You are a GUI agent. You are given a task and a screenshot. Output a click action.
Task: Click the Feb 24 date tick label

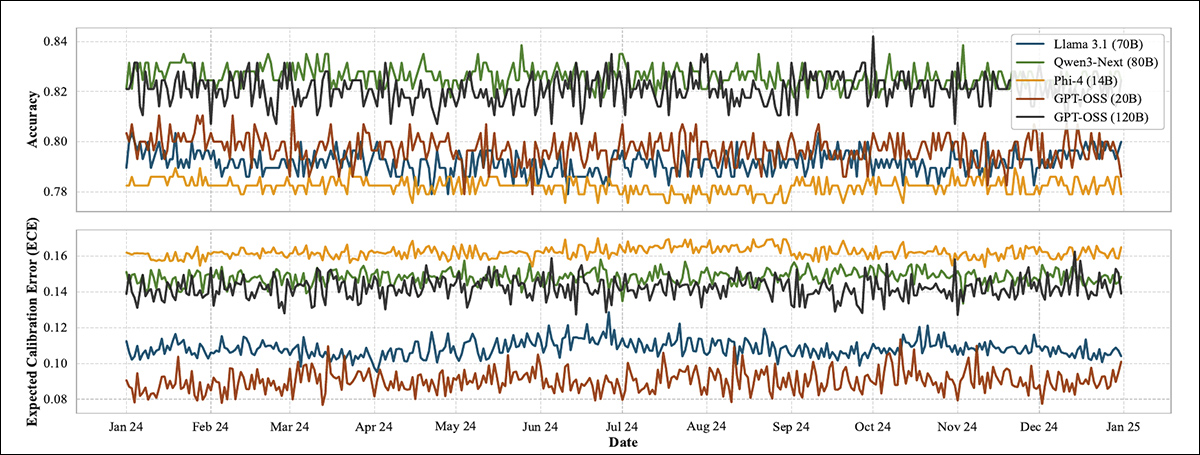tap(211, 425)
